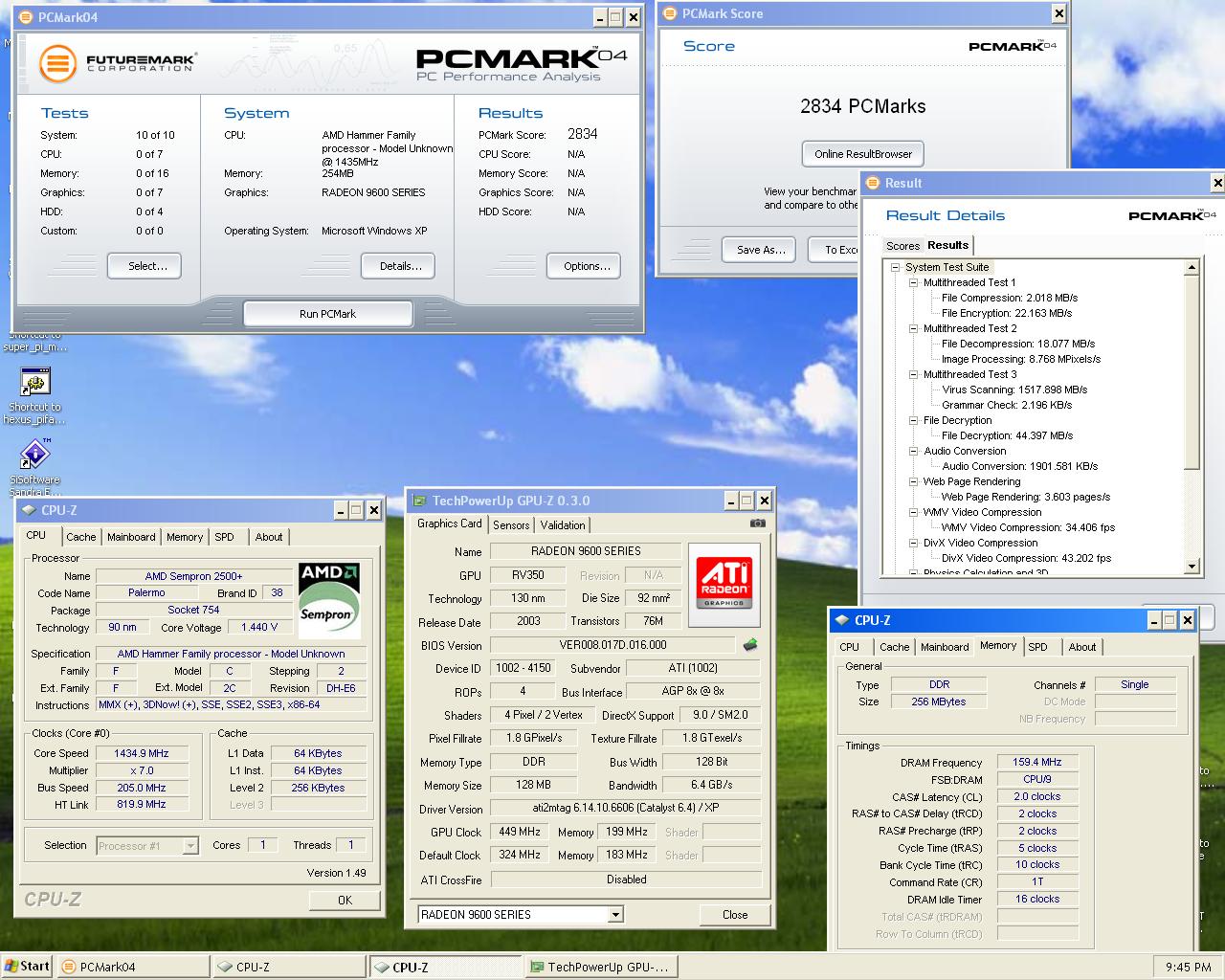Collapse the Web Page Rendering node

(x=914, y=481)
